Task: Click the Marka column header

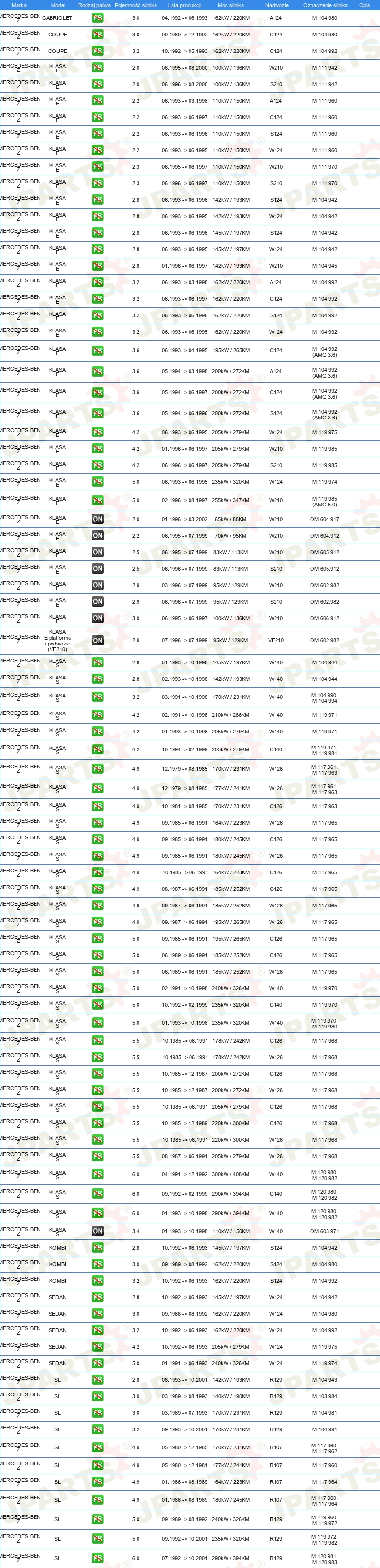Action: pyautogui.click(x=19, y=5)
